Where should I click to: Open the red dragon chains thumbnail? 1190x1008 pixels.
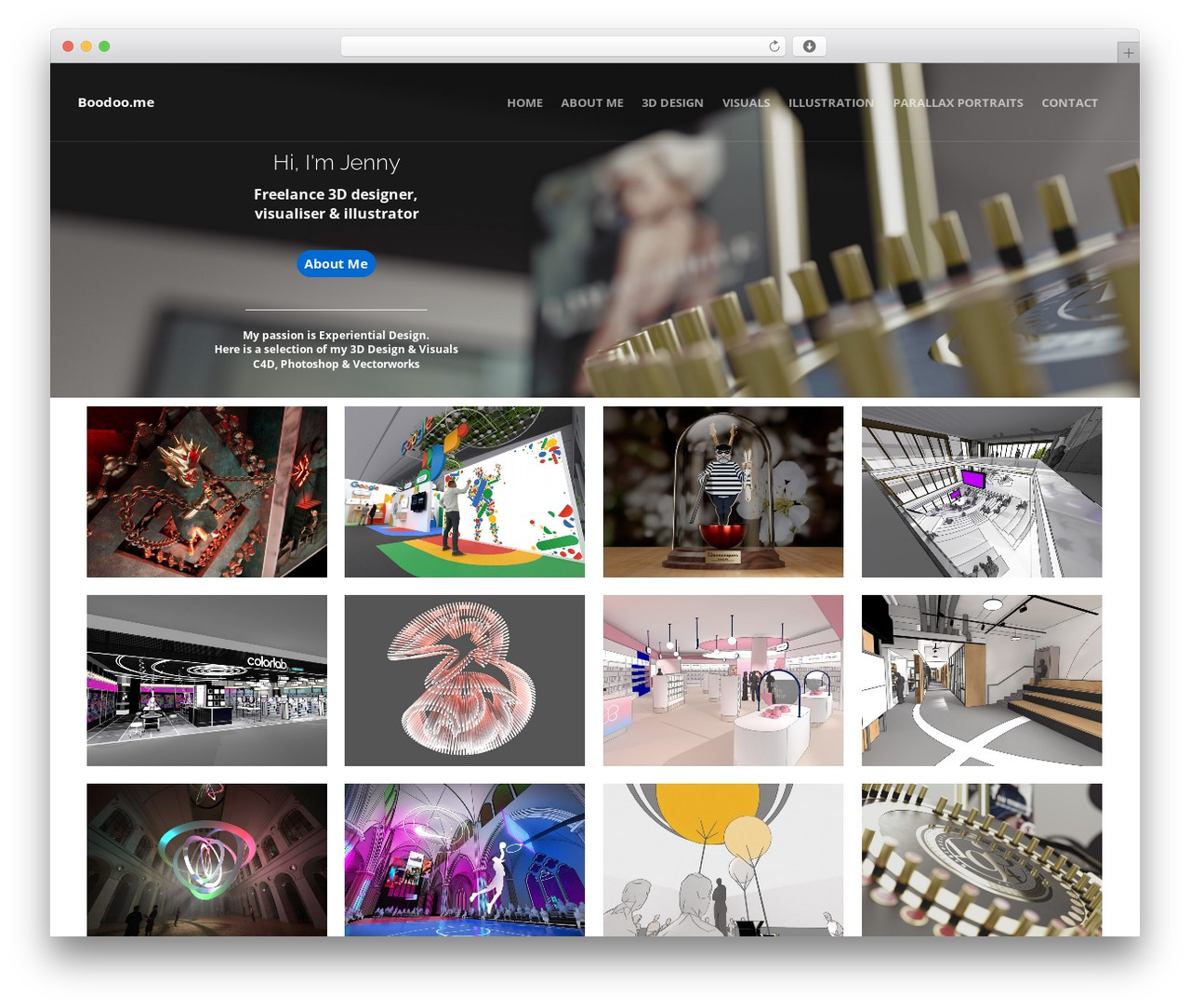[206, 492]
